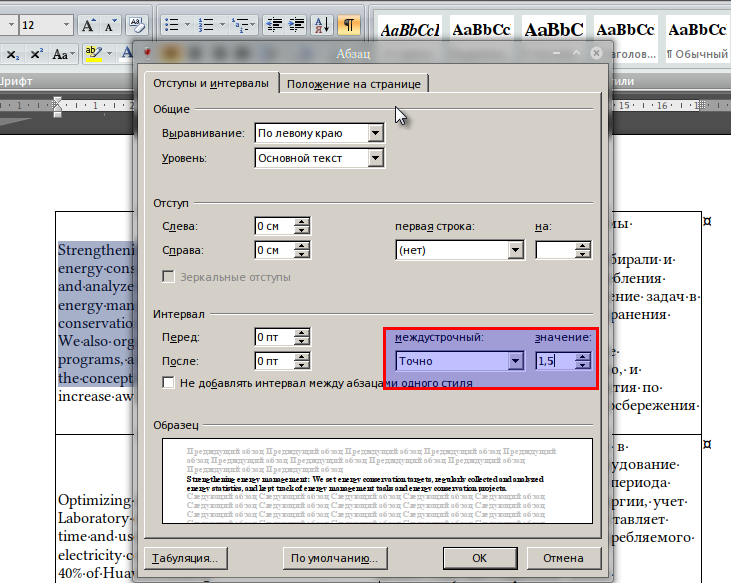This screenshot has width=731, height=583.
Task: Toggle the paragraph marks ¶ button
Action: [349, 25]
